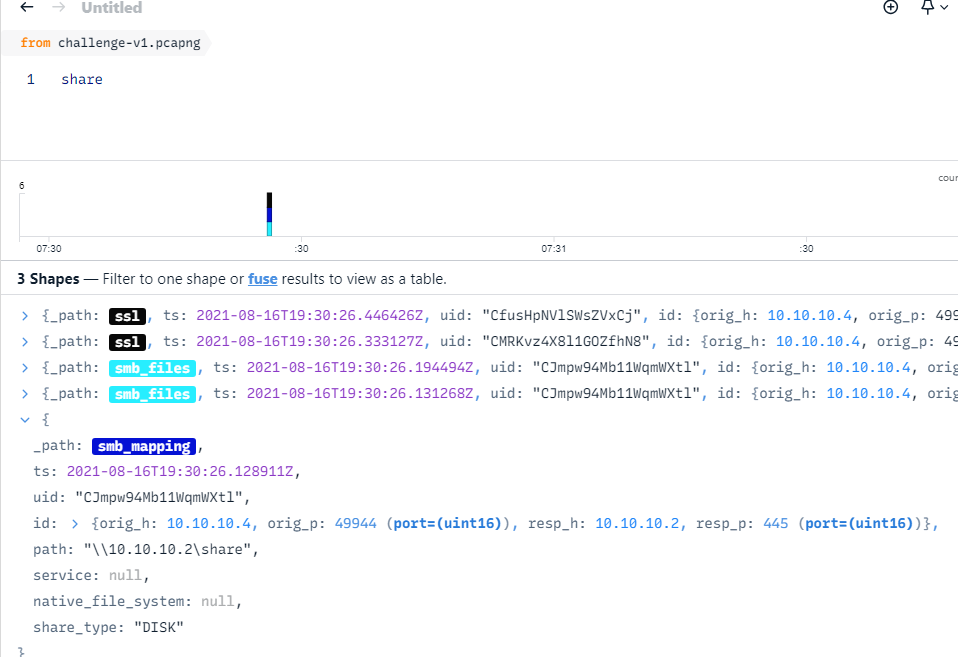958x657 pixels.
Task: Click the Untitled query title
Action: (x=112, y=8)
